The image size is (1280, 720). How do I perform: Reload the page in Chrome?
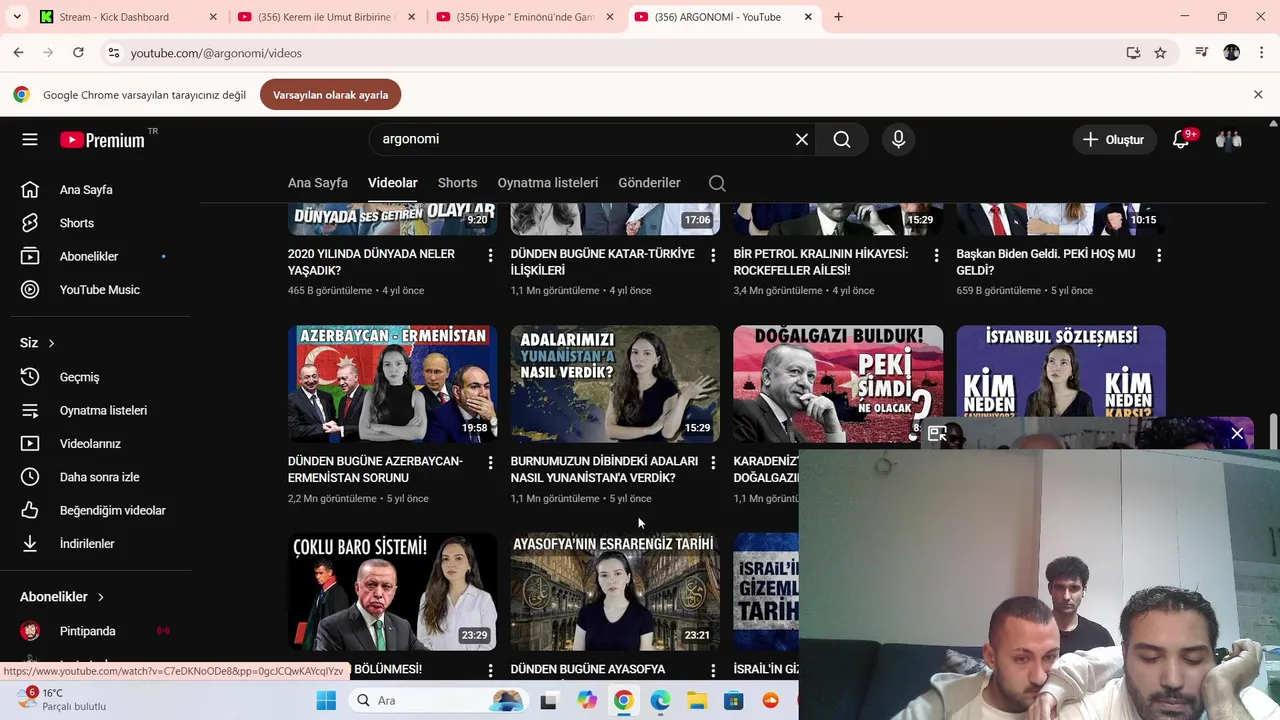coord(78,53)
